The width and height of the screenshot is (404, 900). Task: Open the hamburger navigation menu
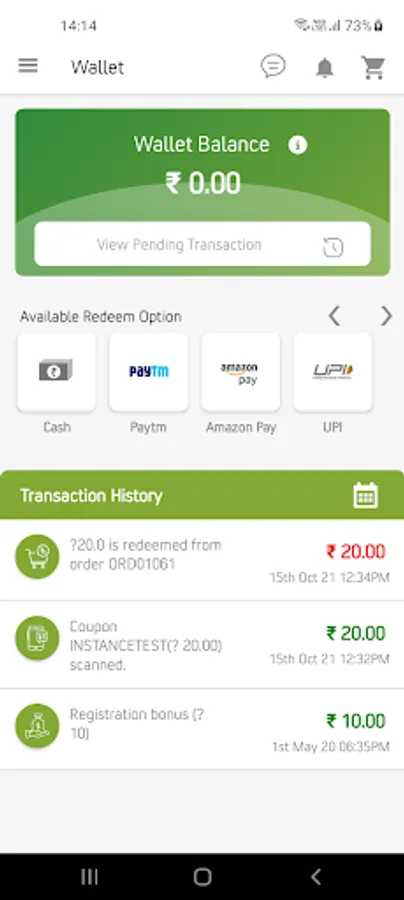click(x=28, y=66)
